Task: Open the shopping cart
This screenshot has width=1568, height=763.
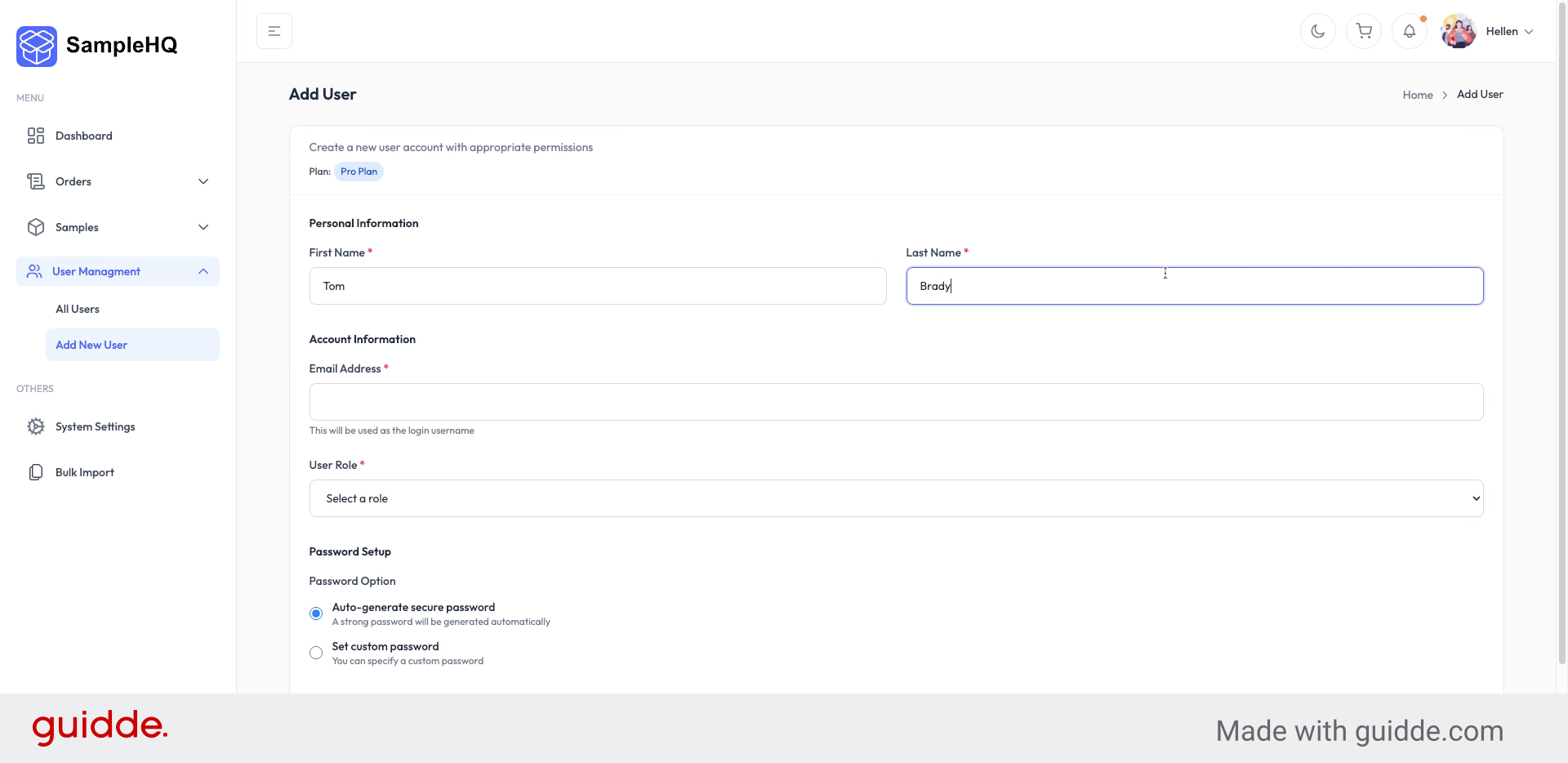Action: [x=1363, y=30]
